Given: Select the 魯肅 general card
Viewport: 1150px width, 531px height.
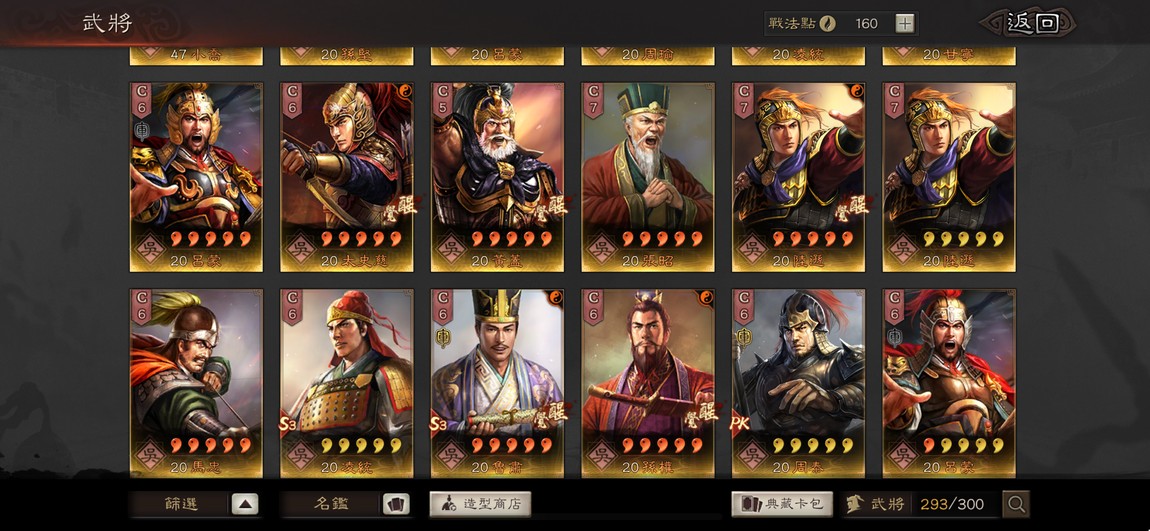Looking at the screenshot, I should [497, 384].
